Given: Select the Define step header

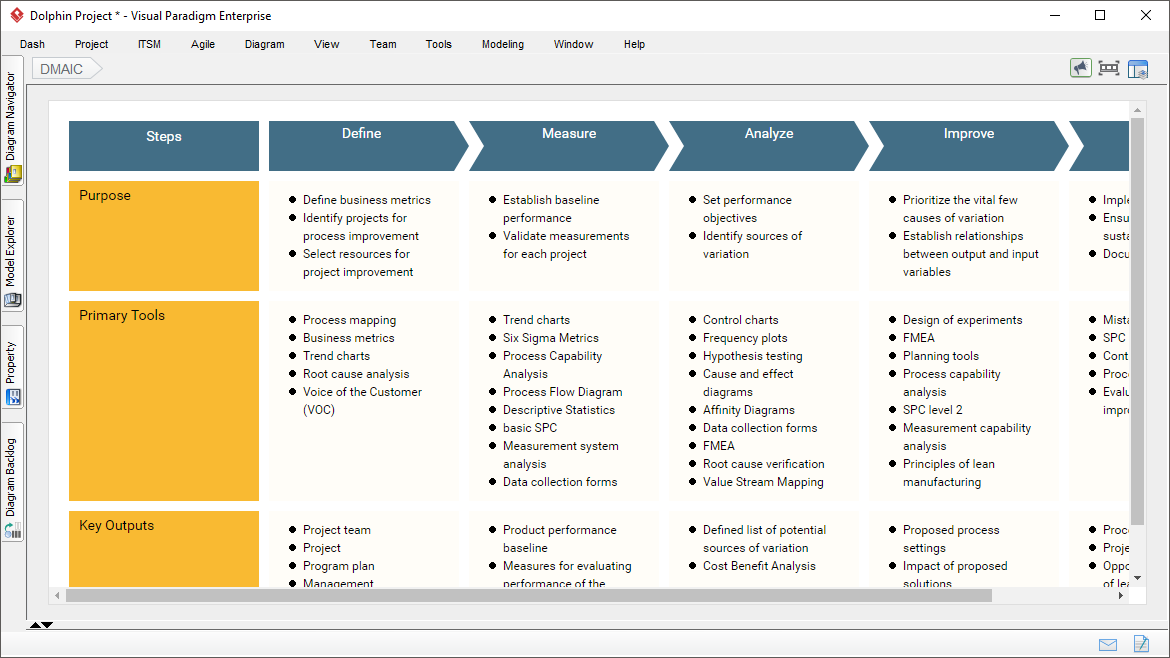Looking at the screenshot, I should [369, 146].
